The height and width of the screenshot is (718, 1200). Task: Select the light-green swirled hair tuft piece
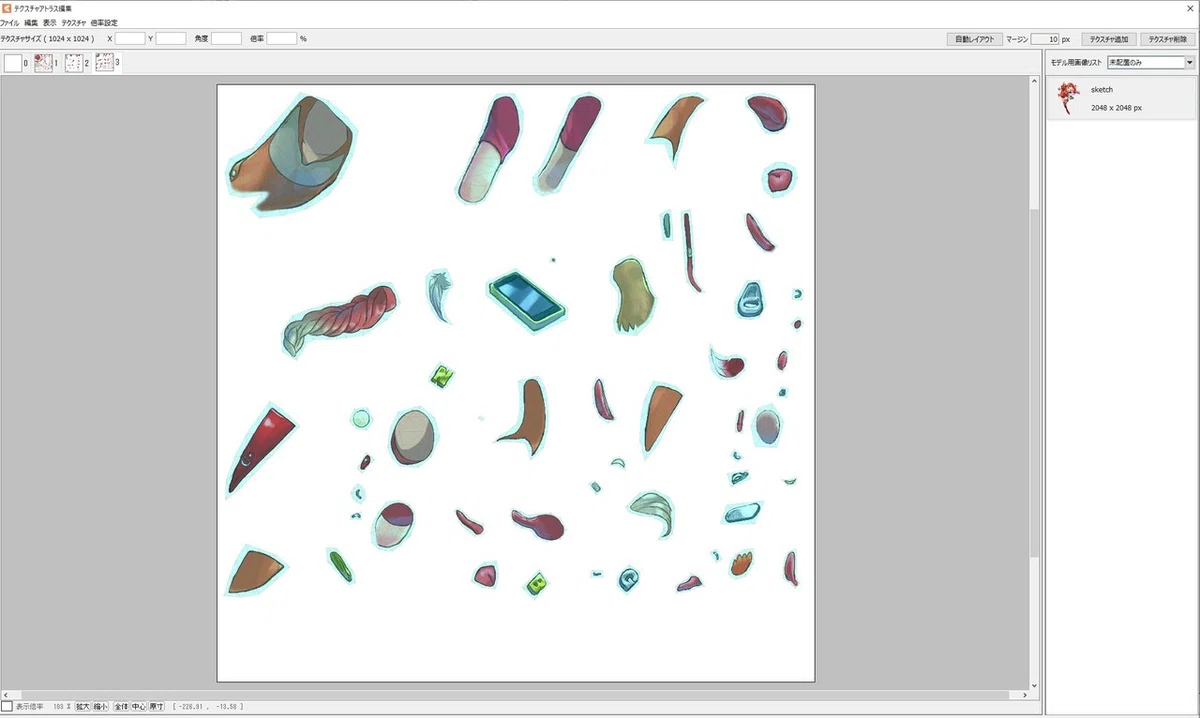[652, 512]
